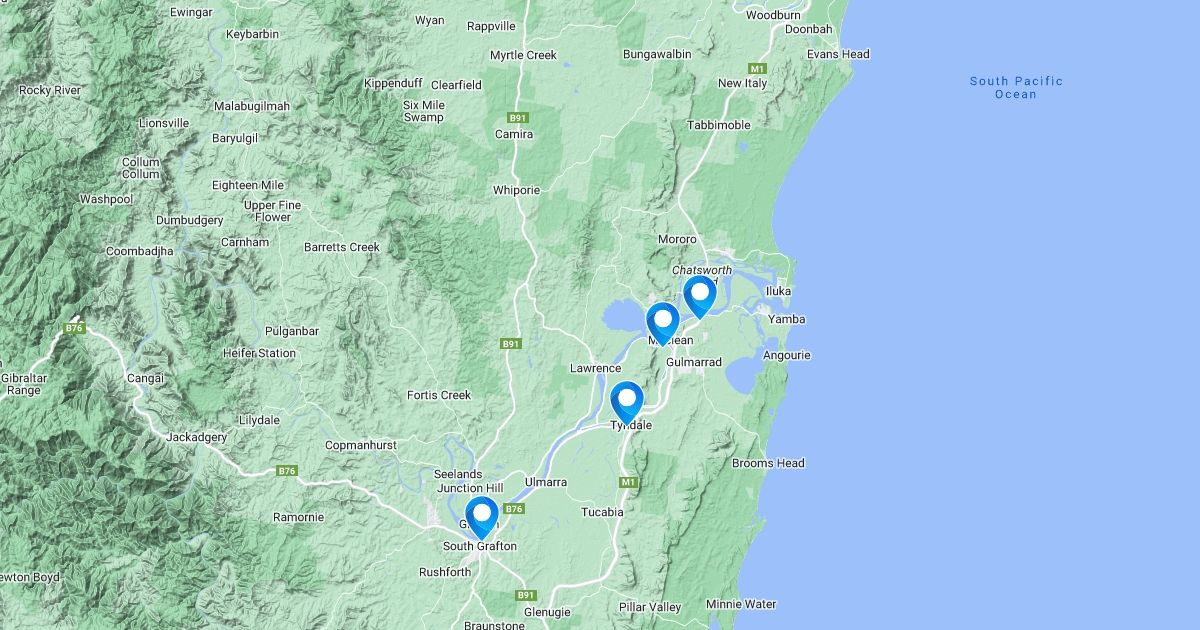Select the New Italy label
The height and width of the screenshot is (630, 1200).
(743, 83)
